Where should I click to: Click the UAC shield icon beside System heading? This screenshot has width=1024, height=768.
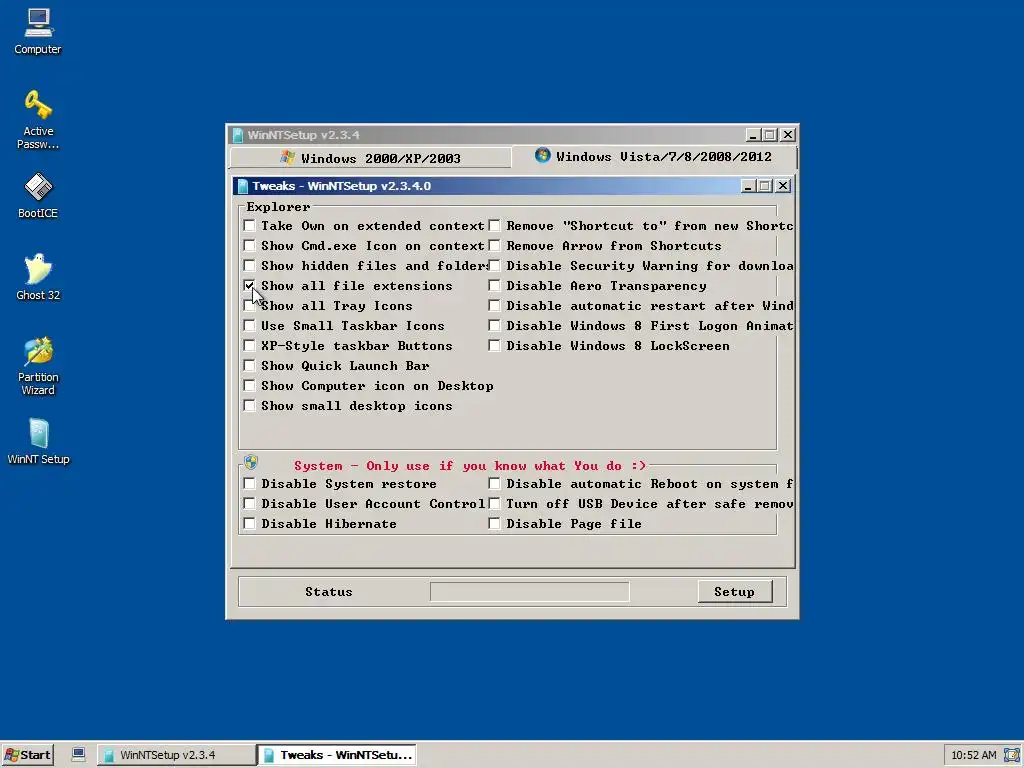pos(251,463)
